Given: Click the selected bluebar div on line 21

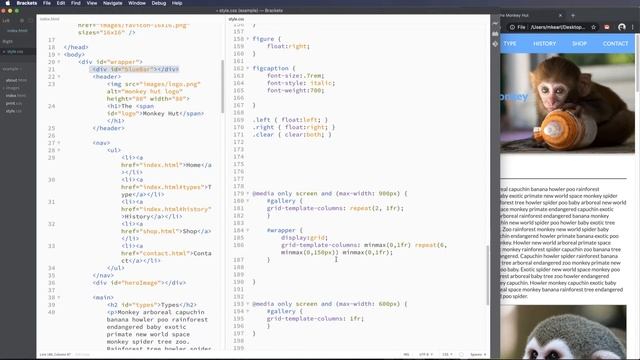Looking at the screenshot, I should click(135, 69).
